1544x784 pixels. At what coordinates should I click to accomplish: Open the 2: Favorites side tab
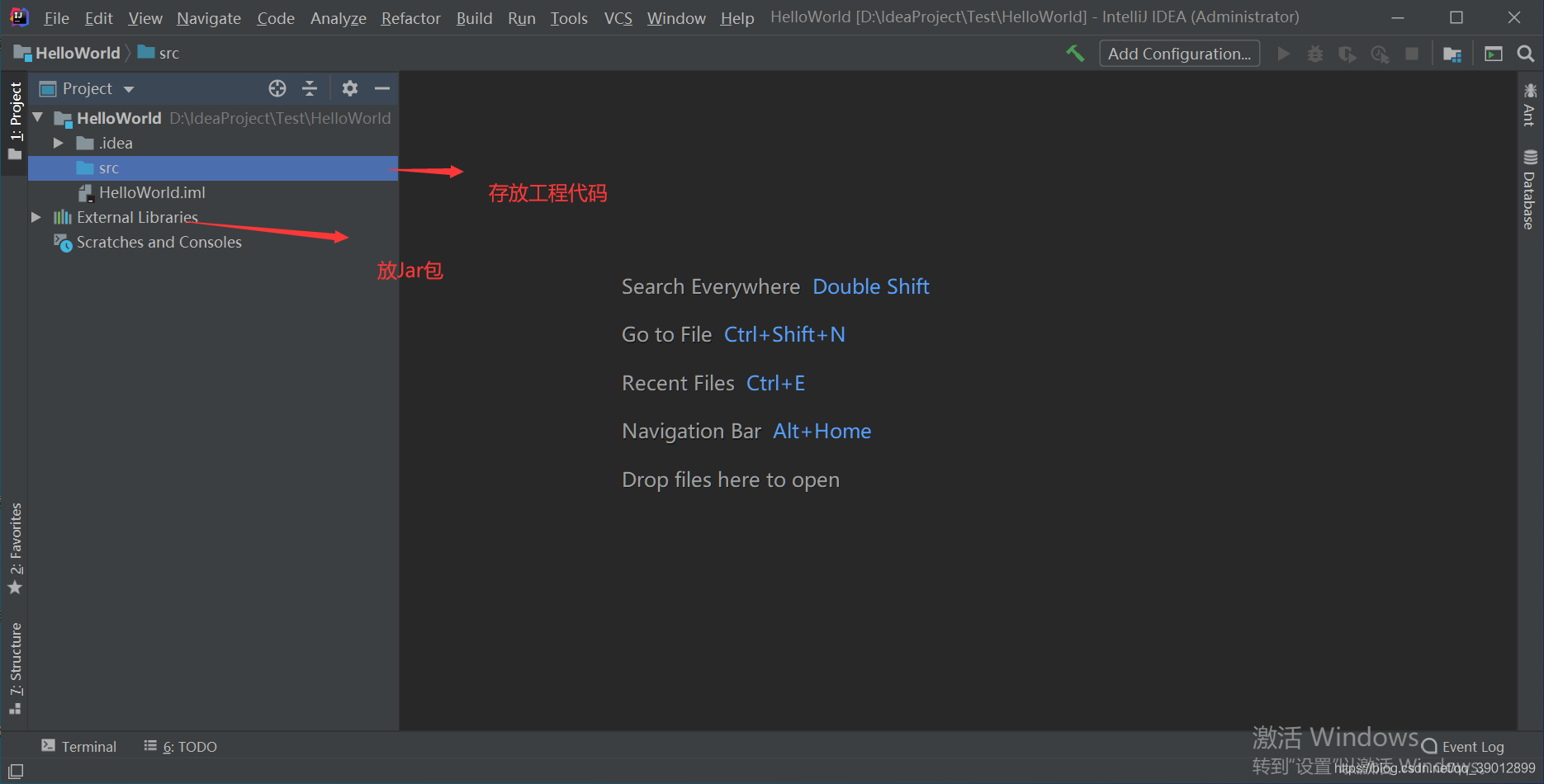pos(15,548)
